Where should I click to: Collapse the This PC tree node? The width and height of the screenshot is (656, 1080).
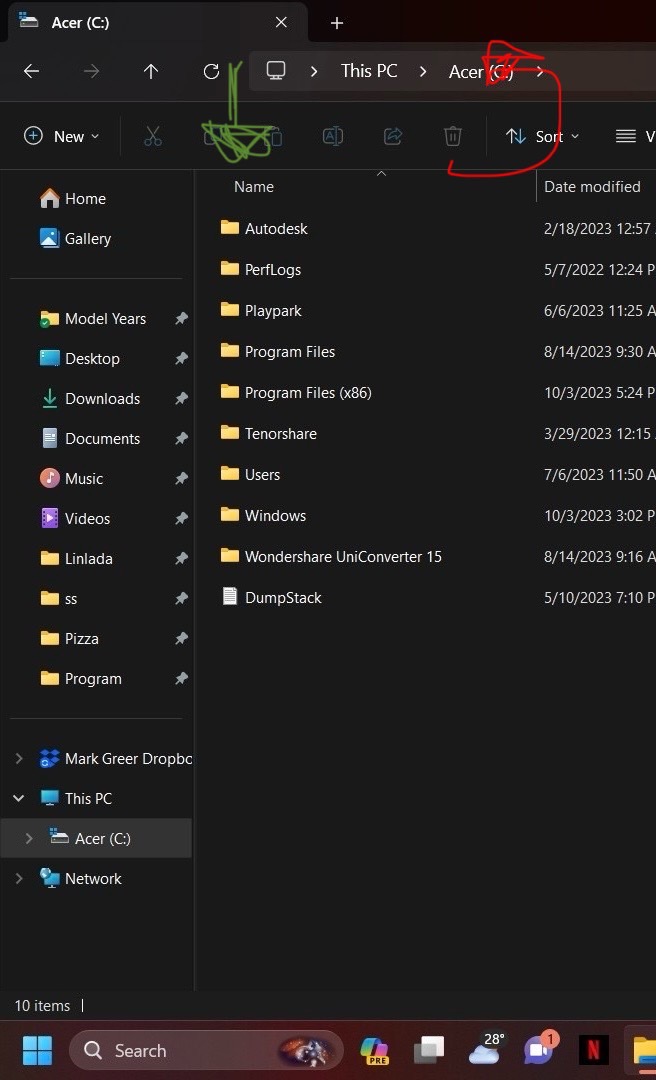(19, 799)
